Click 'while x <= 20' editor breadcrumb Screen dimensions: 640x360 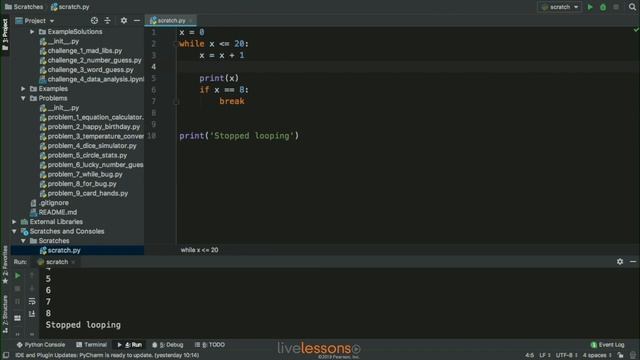pyautogui.click(x=199, y=250)
